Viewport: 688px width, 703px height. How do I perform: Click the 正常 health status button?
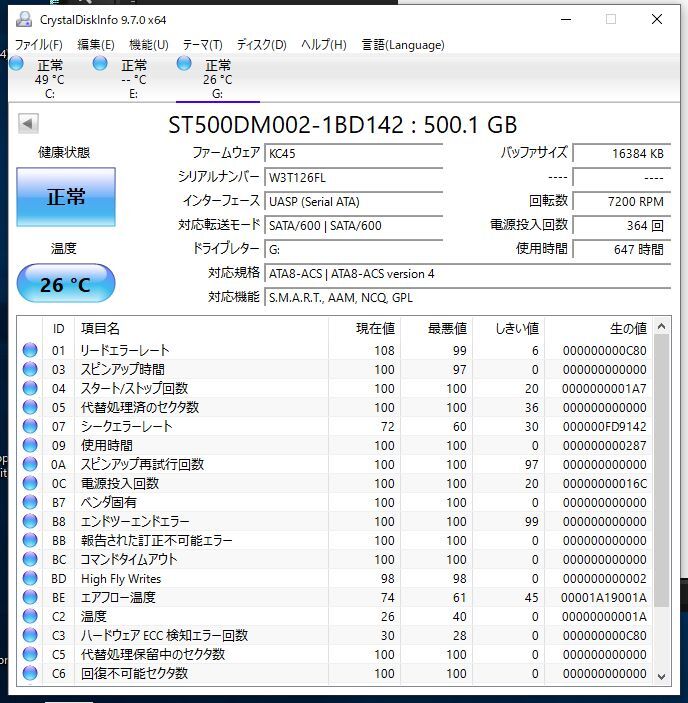pyautogui.click(x=66, y=197)
